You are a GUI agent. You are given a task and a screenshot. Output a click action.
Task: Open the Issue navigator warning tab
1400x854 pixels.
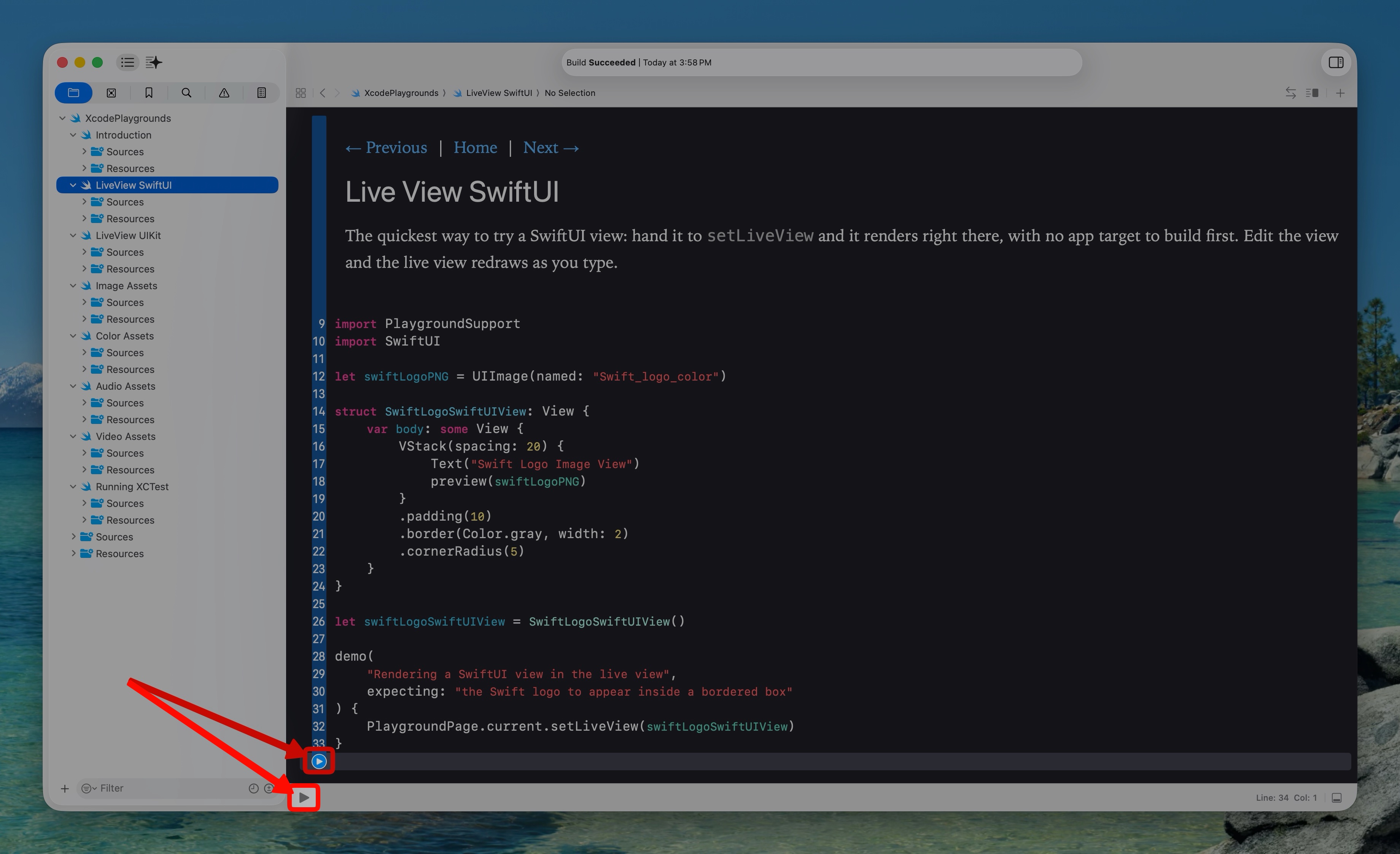click(x=224, y=92)
